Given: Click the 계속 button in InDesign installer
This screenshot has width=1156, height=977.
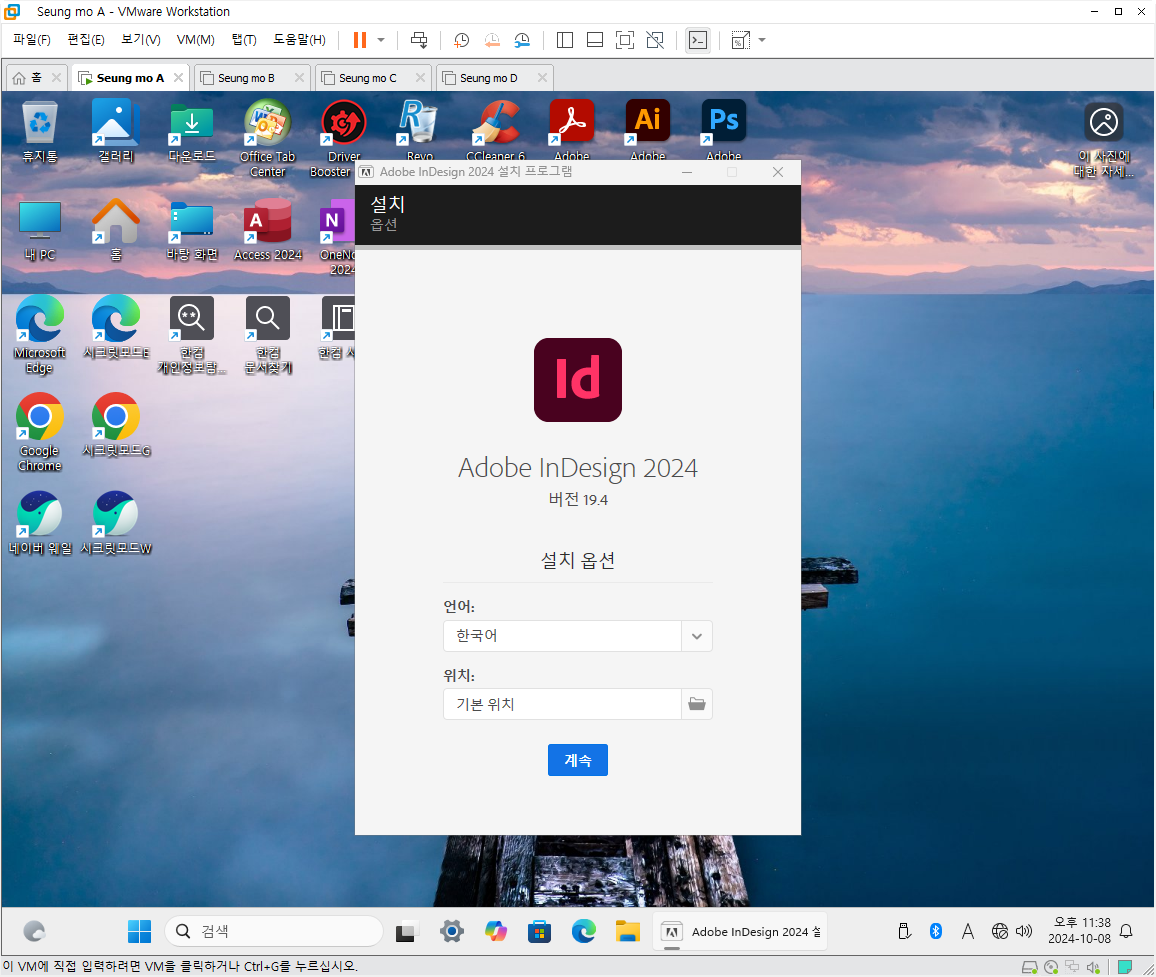Looking at the screenshot, I should 577,759.
